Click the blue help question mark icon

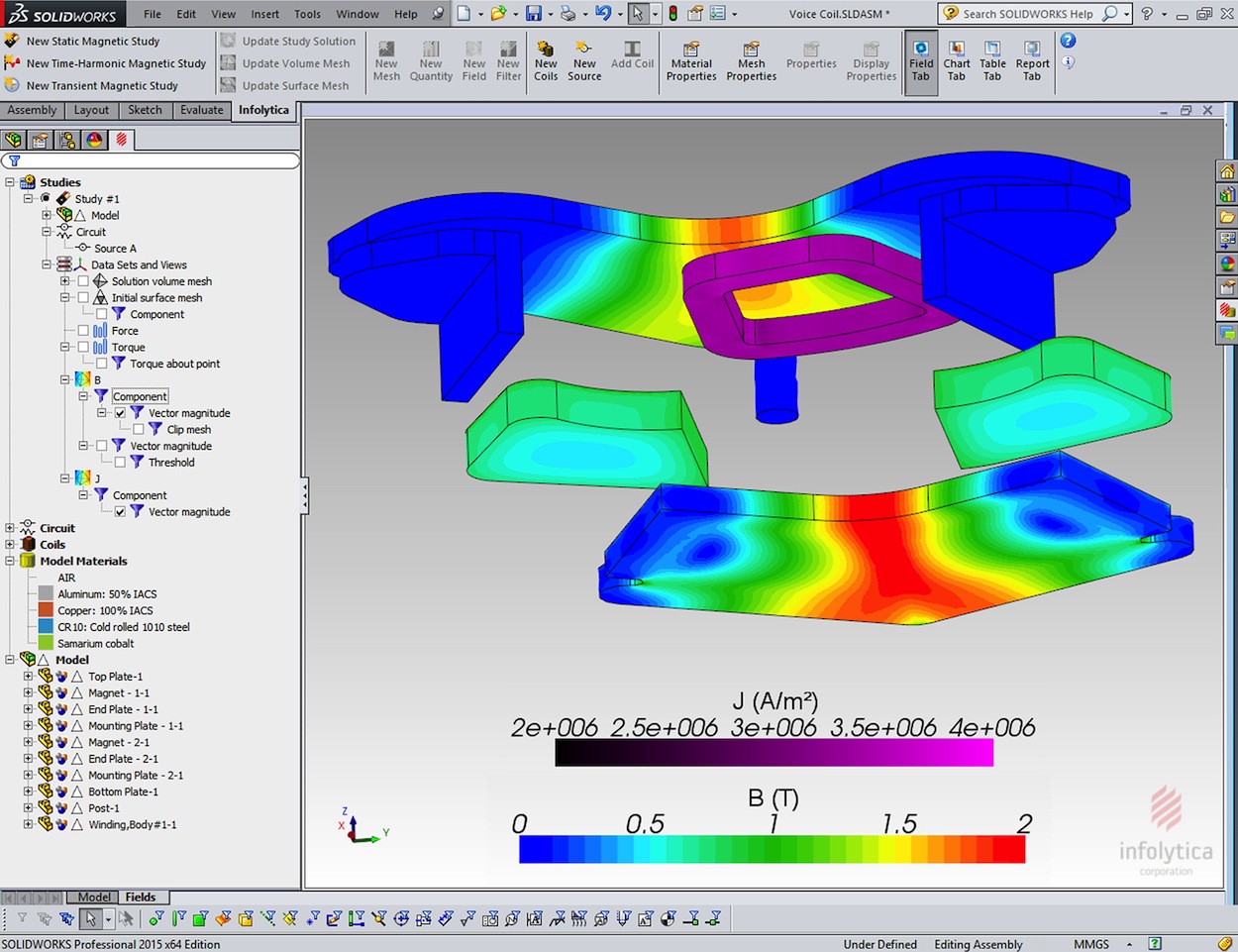(1068, 41)
